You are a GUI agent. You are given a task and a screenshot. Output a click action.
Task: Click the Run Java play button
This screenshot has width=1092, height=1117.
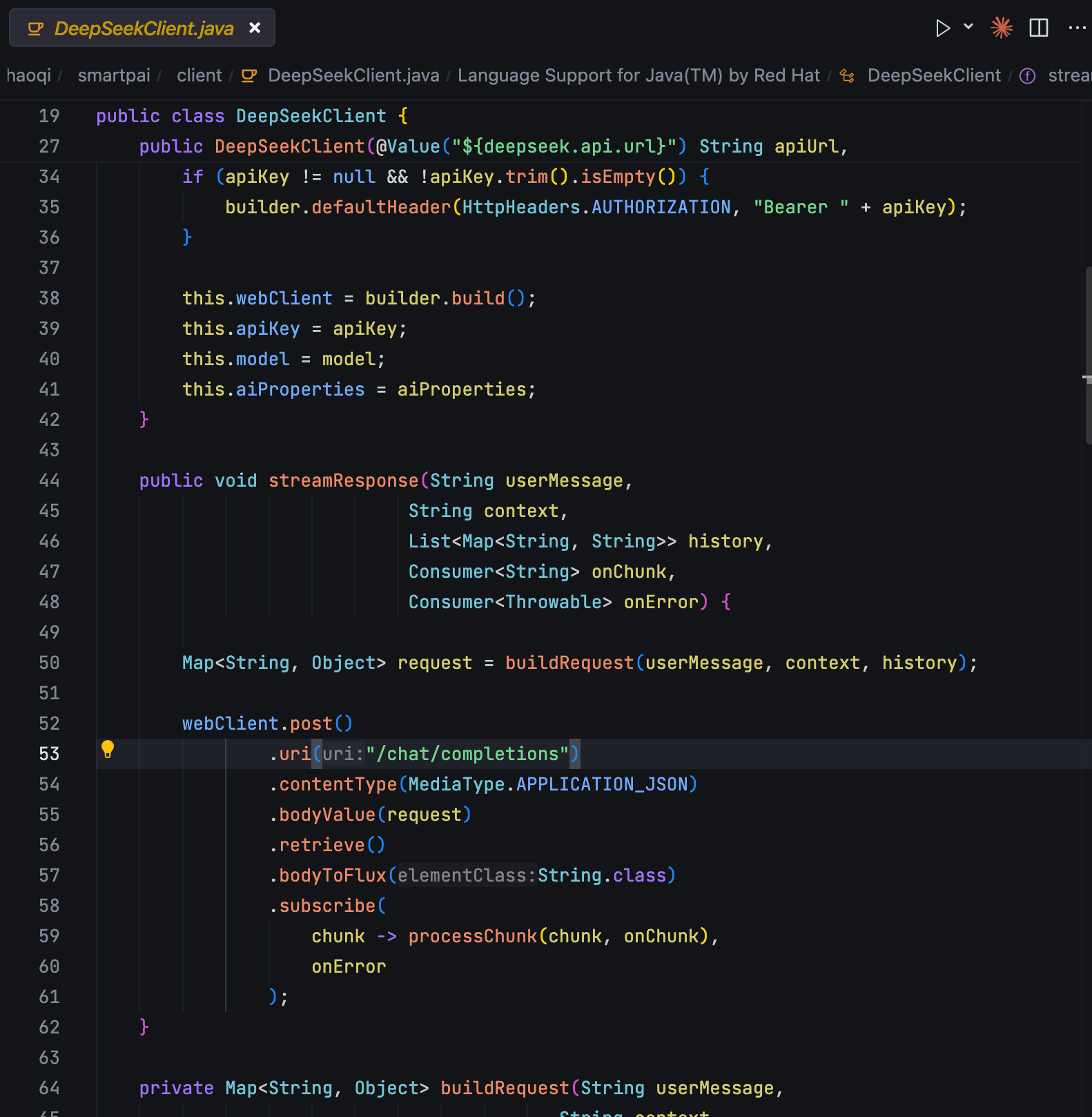942,28
